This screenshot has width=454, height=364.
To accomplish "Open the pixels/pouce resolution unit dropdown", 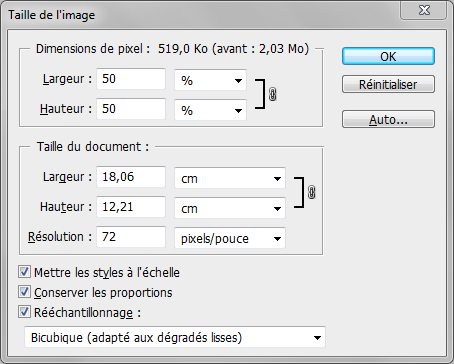I will [230, 238].
